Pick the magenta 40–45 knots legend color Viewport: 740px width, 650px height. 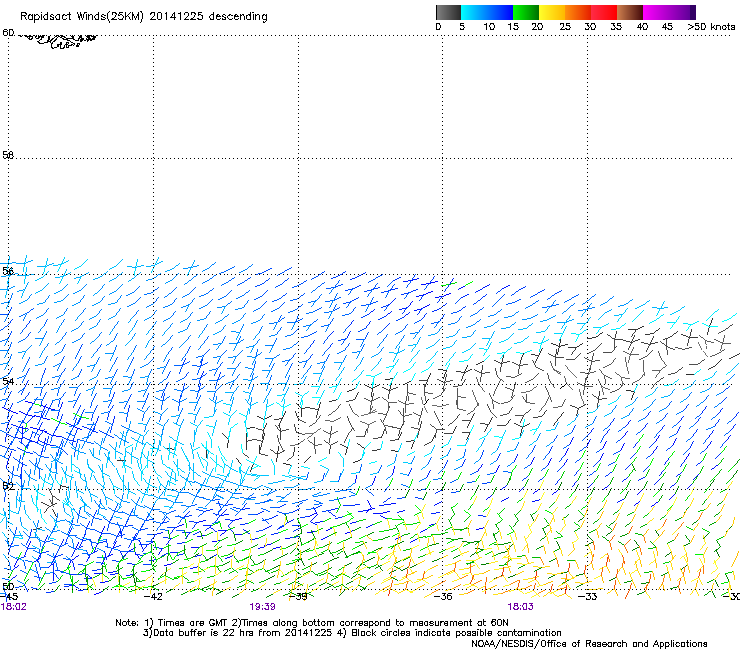click(x=656, y=12)
